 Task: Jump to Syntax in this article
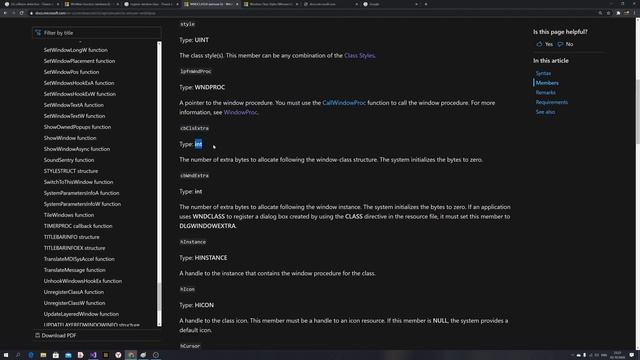pos(543,73)
